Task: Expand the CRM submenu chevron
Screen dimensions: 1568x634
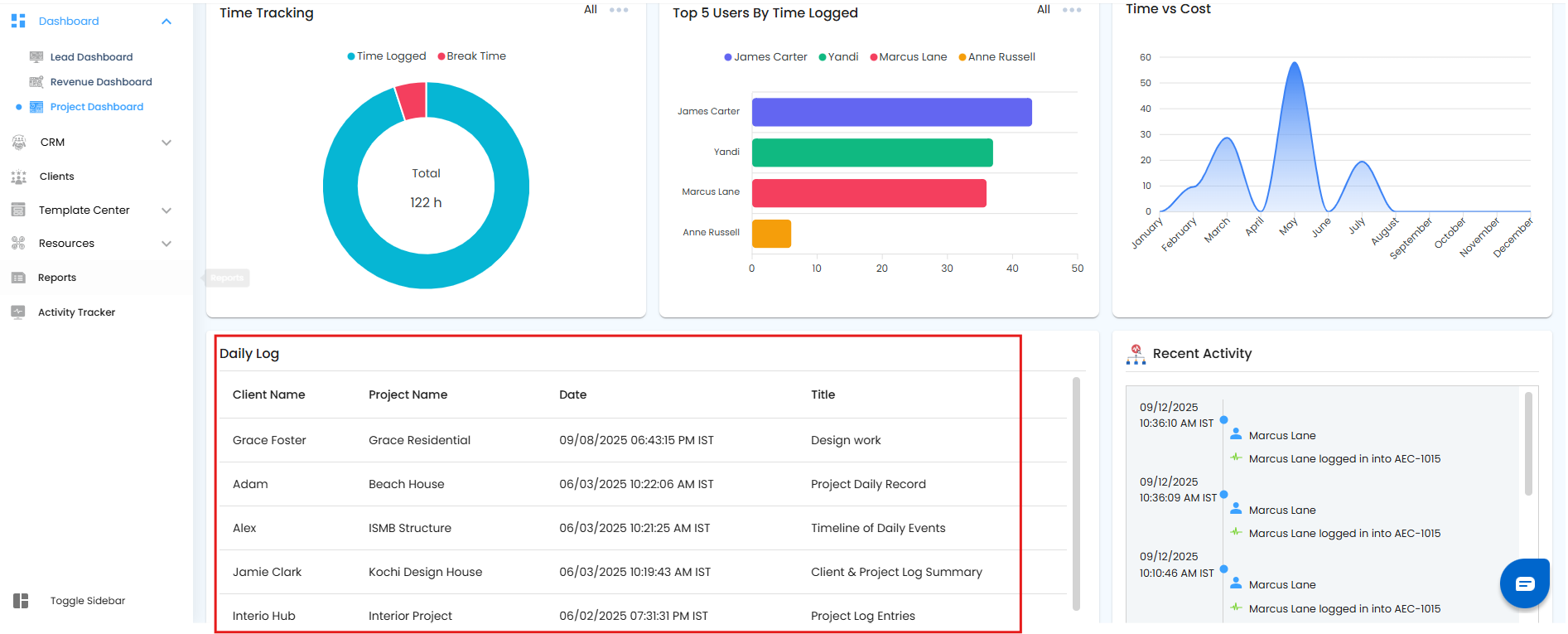Action: click(166, 143)
